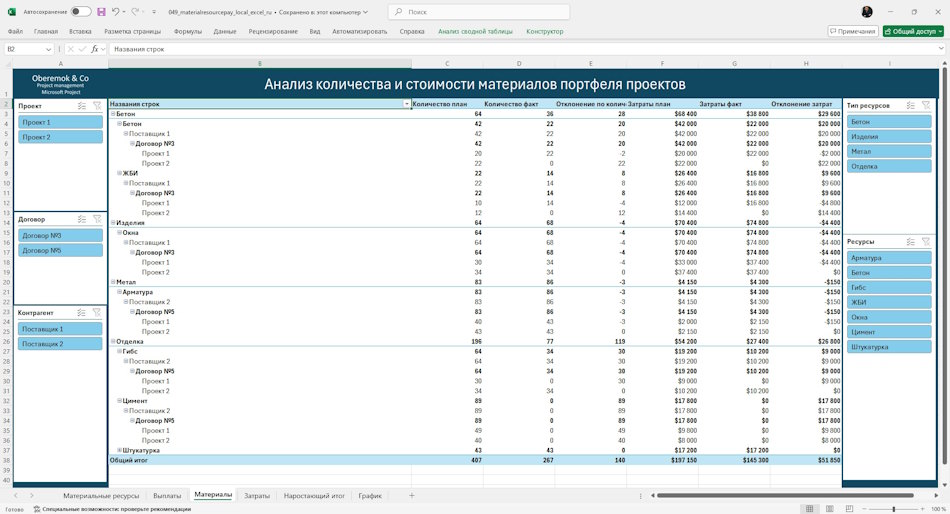Filter by Поставщик 2 in slicer
This screenshot has width=950, height=514.
click(60, 344)
